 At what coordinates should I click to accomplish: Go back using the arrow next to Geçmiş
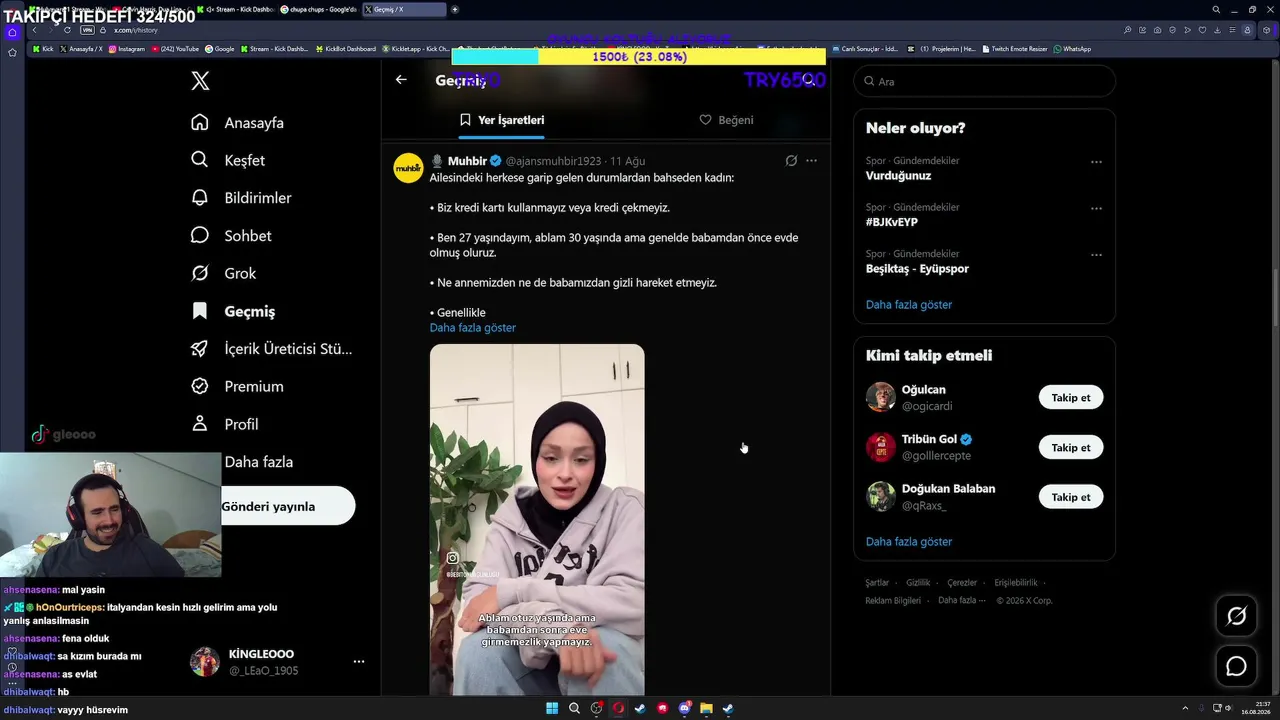401,80
